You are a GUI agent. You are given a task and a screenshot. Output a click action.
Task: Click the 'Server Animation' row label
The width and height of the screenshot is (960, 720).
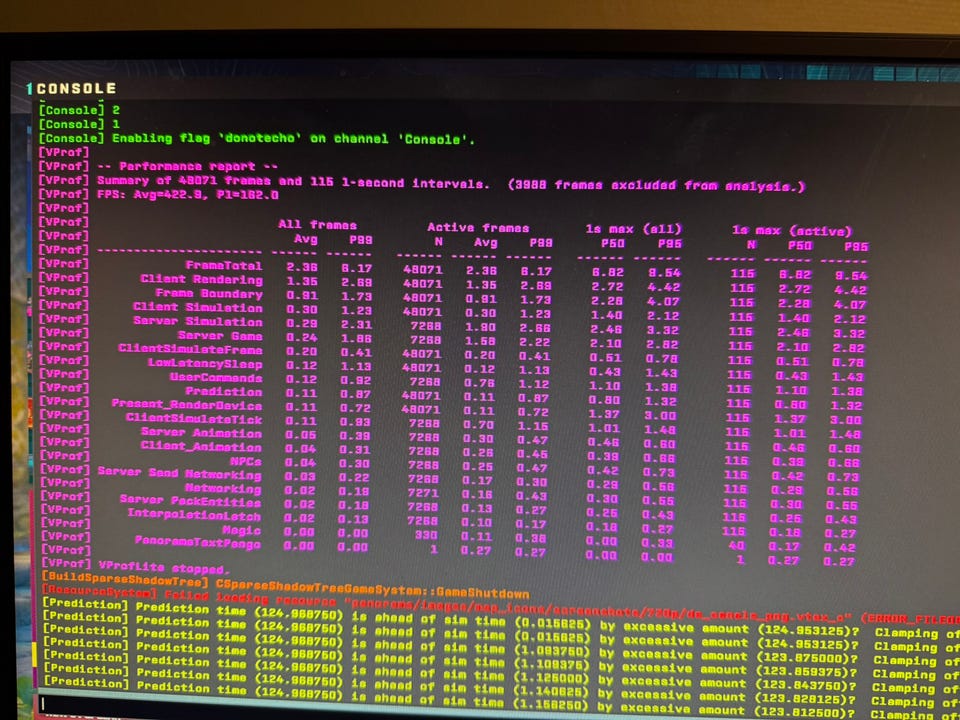(x=201, y=433)
